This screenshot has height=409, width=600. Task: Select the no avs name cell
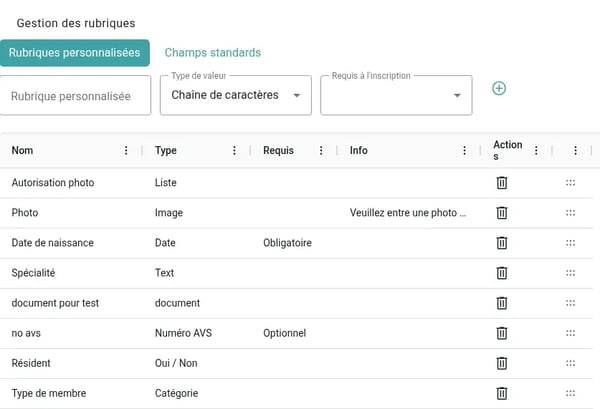26,333
